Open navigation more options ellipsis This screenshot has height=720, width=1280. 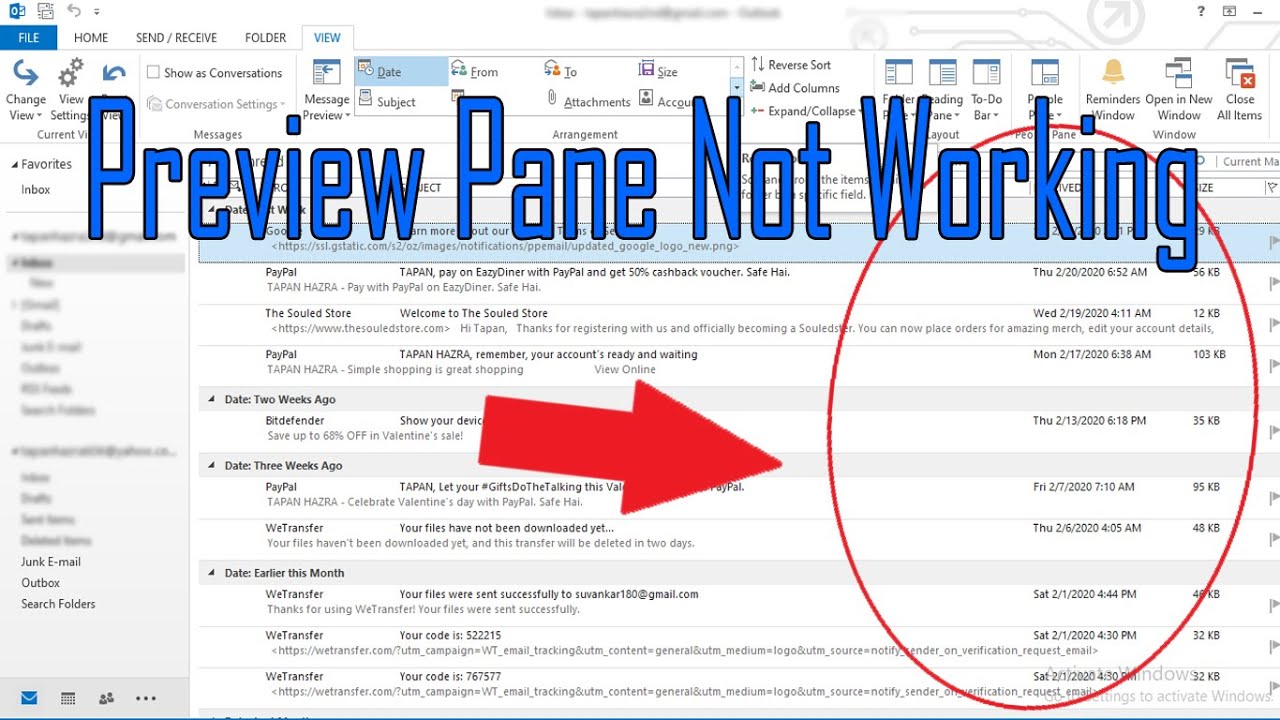point(146,698)
